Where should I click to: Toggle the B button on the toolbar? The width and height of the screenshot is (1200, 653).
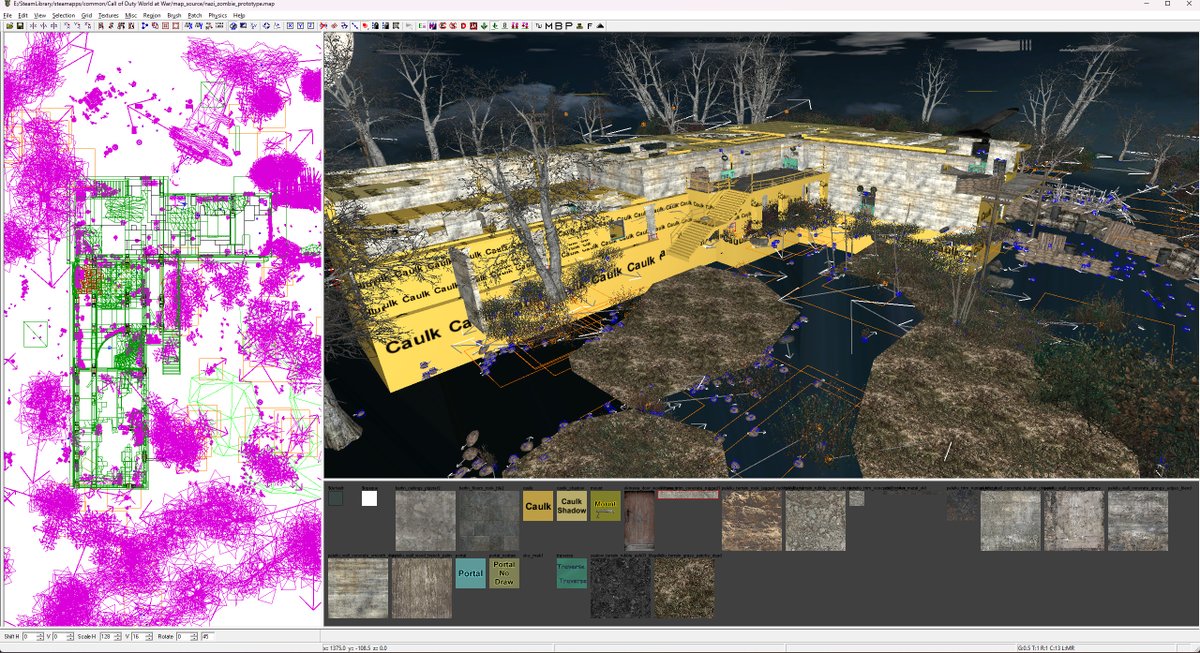tap(560, 25)
